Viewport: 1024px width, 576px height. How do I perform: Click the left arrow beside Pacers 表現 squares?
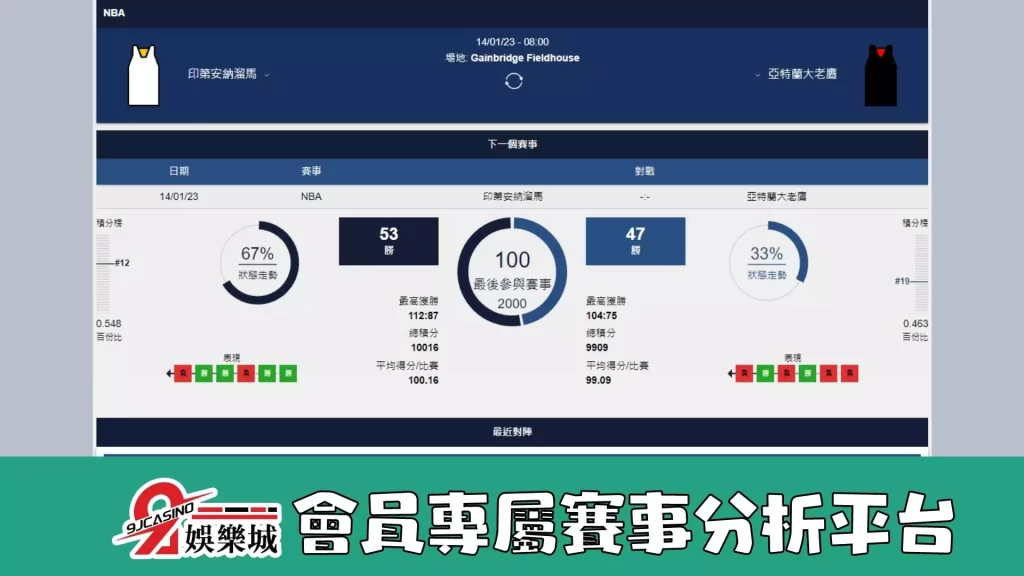[x=170, y=375]
